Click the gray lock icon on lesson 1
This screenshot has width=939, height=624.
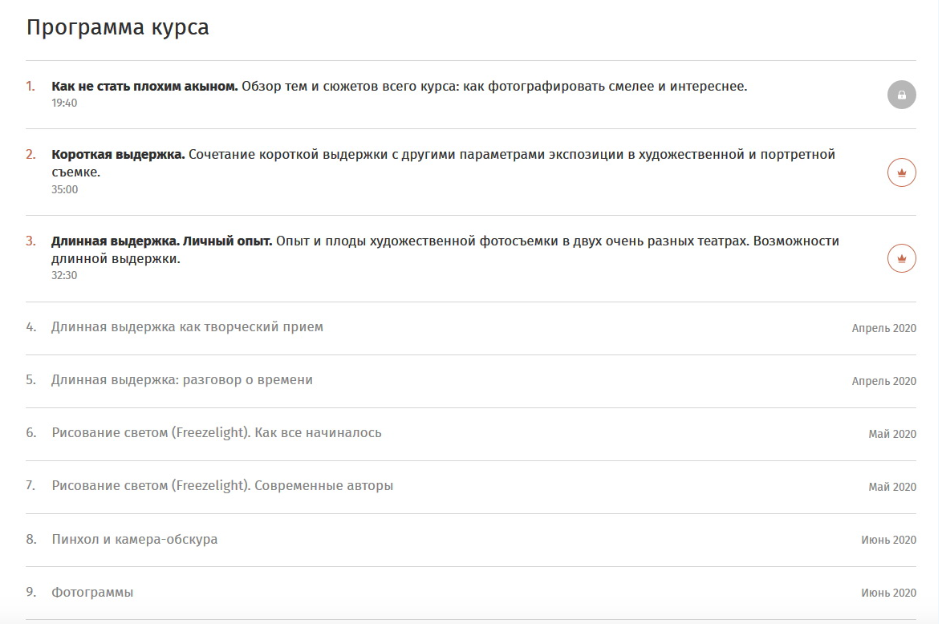point(901,95)
